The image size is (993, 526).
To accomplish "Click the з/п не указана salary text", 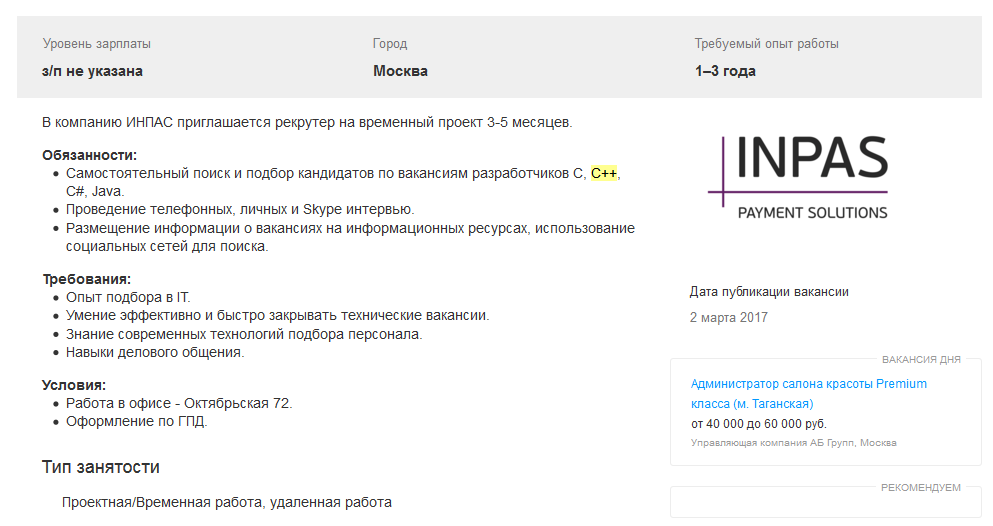I will 92,71.
